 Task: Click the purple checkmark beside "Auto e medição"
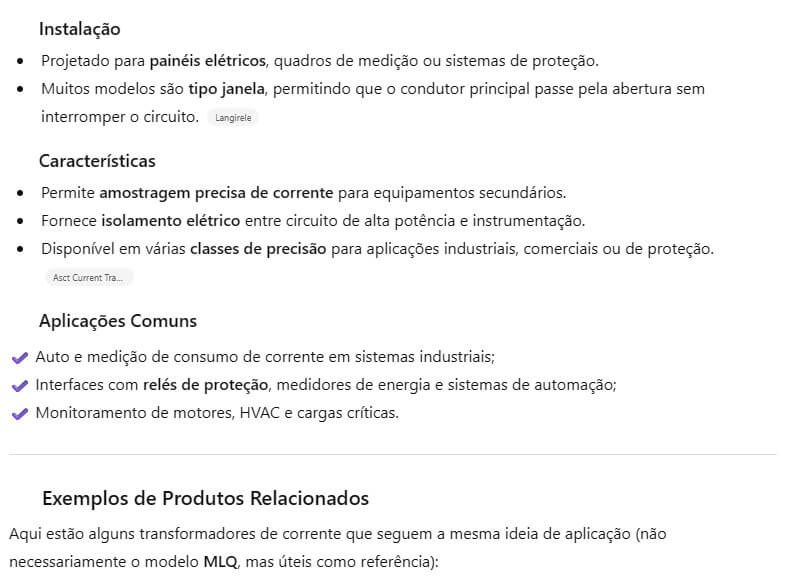[x=18, y=357]
